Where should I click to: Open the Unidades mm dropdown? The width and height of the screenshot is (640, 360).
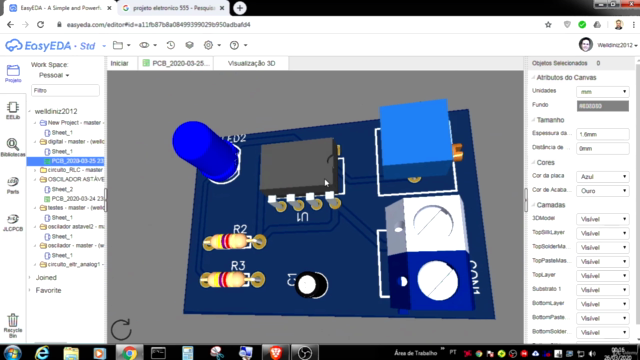pyautogui.click(x=602, y=92)
